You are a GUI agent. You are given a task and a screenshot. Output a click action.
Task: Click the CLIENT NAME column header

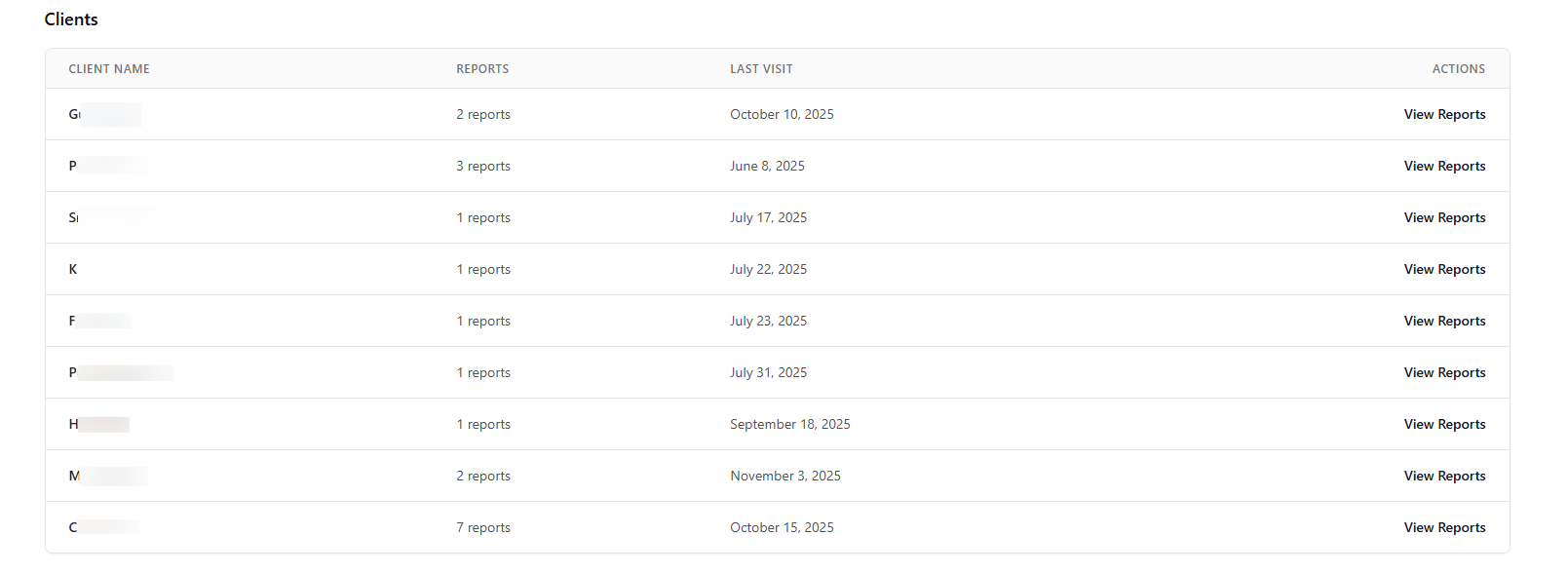pyautogui.click(x=108, y=68)
